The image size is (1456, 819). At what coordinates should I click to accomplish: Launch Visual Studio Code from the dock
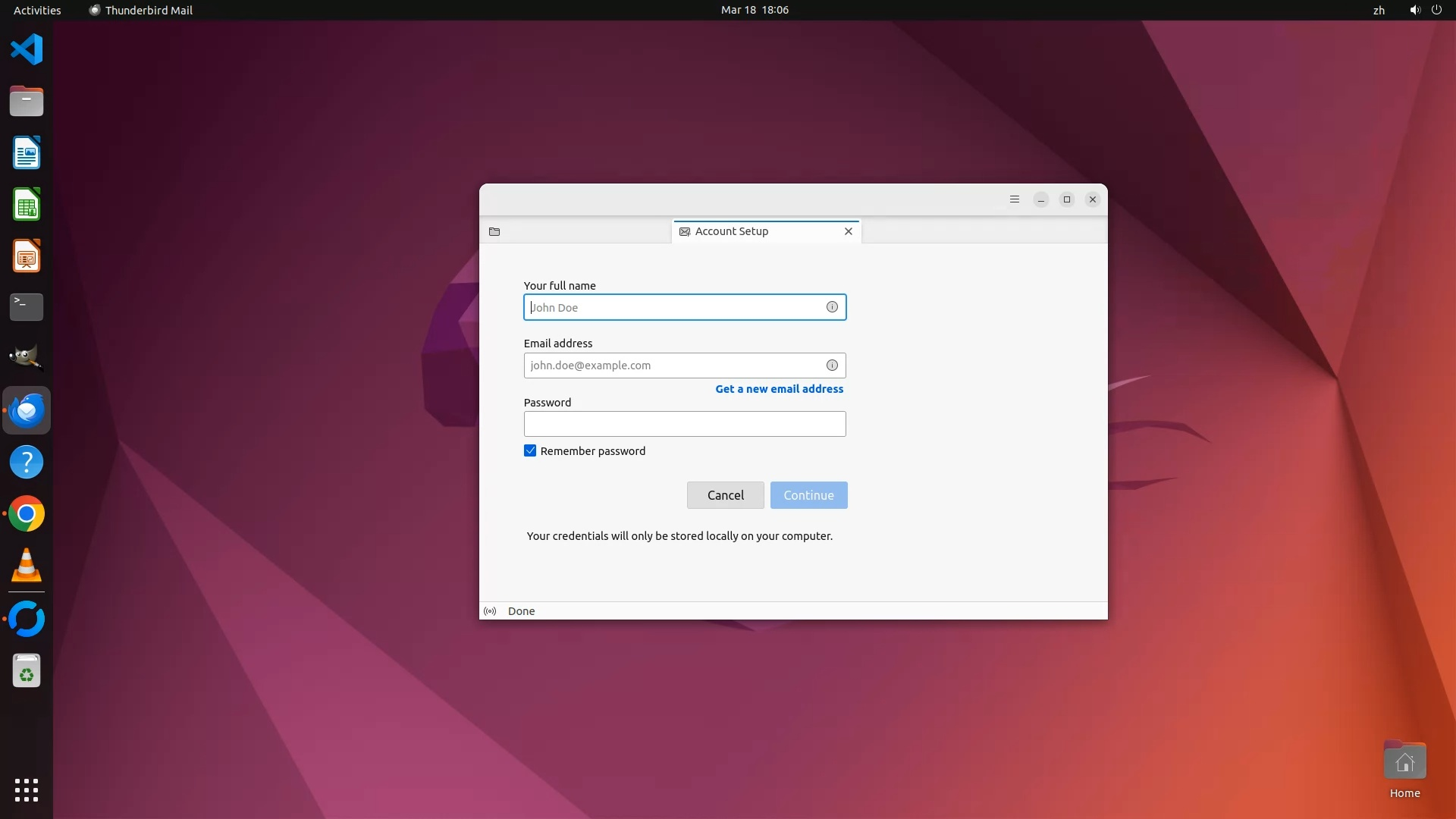click(x=27, y=50)
